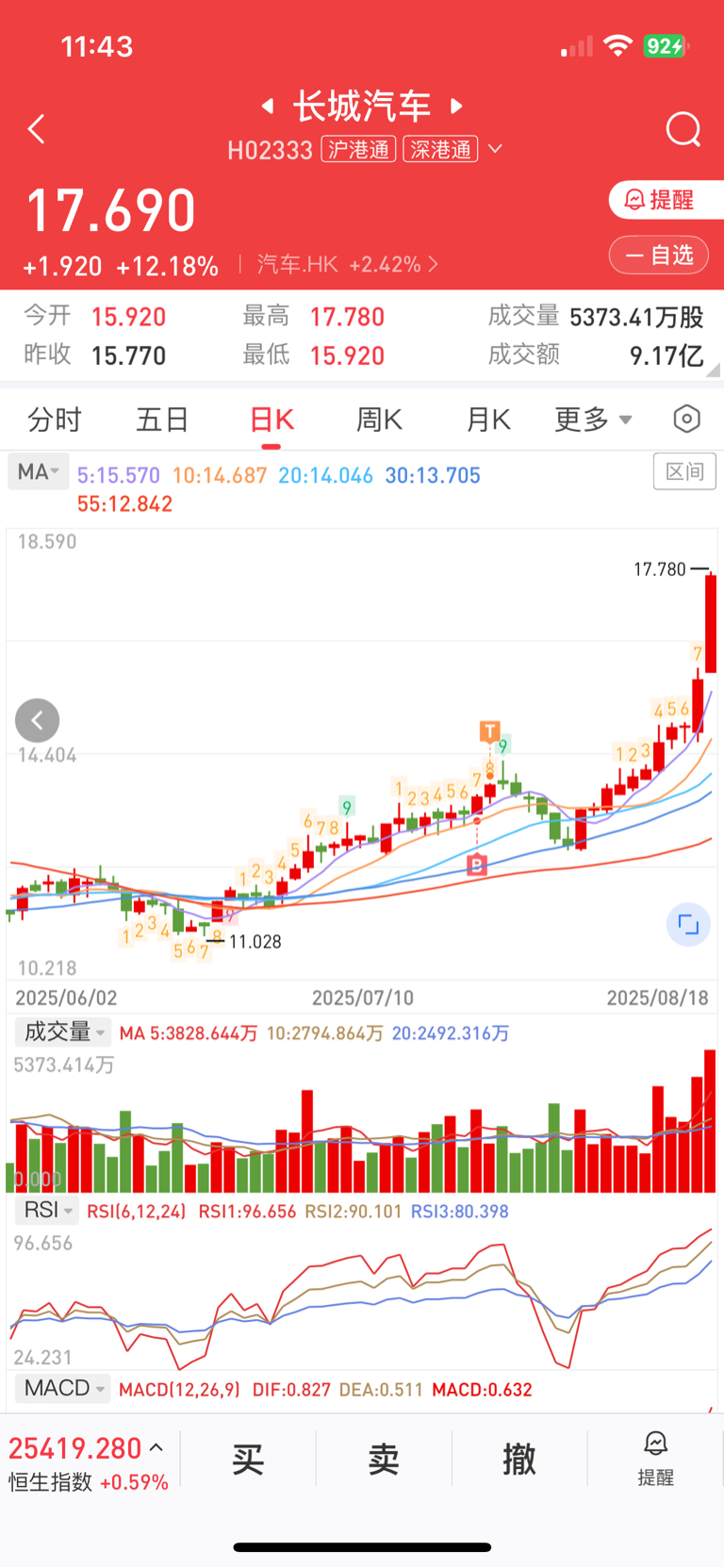Image resolution: width=724 pixels, height=1568 pixels.
Task: Open the 成交量 indicator dropdown
Action: click(x=62, y=1032)
